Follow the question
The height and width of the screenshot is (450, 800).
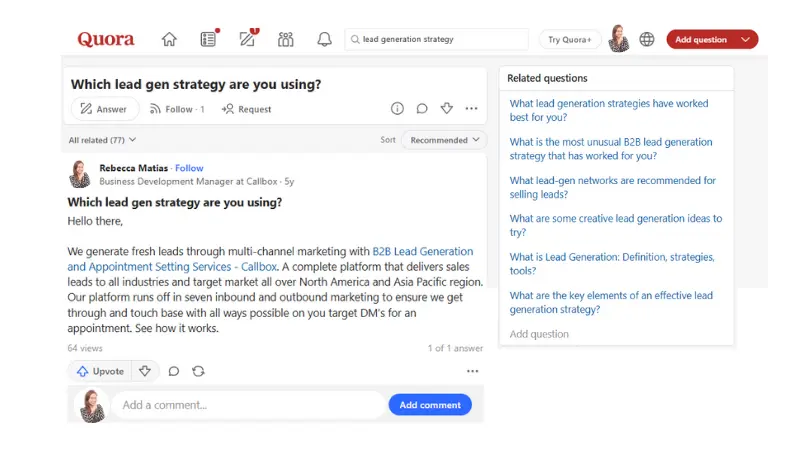click(x=177, y=109)
